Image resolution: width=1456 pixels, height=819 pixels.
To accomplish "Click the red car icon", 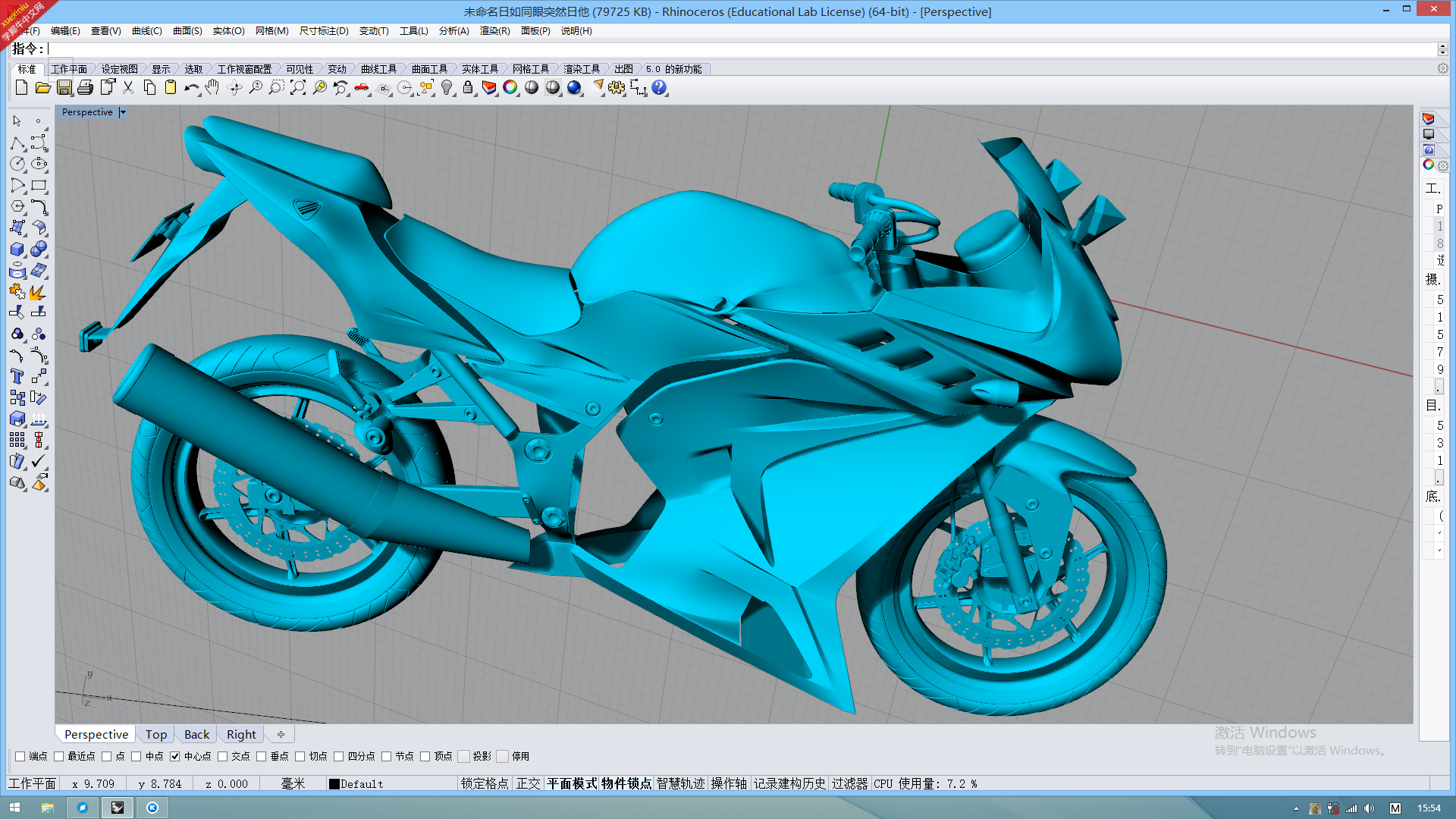I will [362, 88].
